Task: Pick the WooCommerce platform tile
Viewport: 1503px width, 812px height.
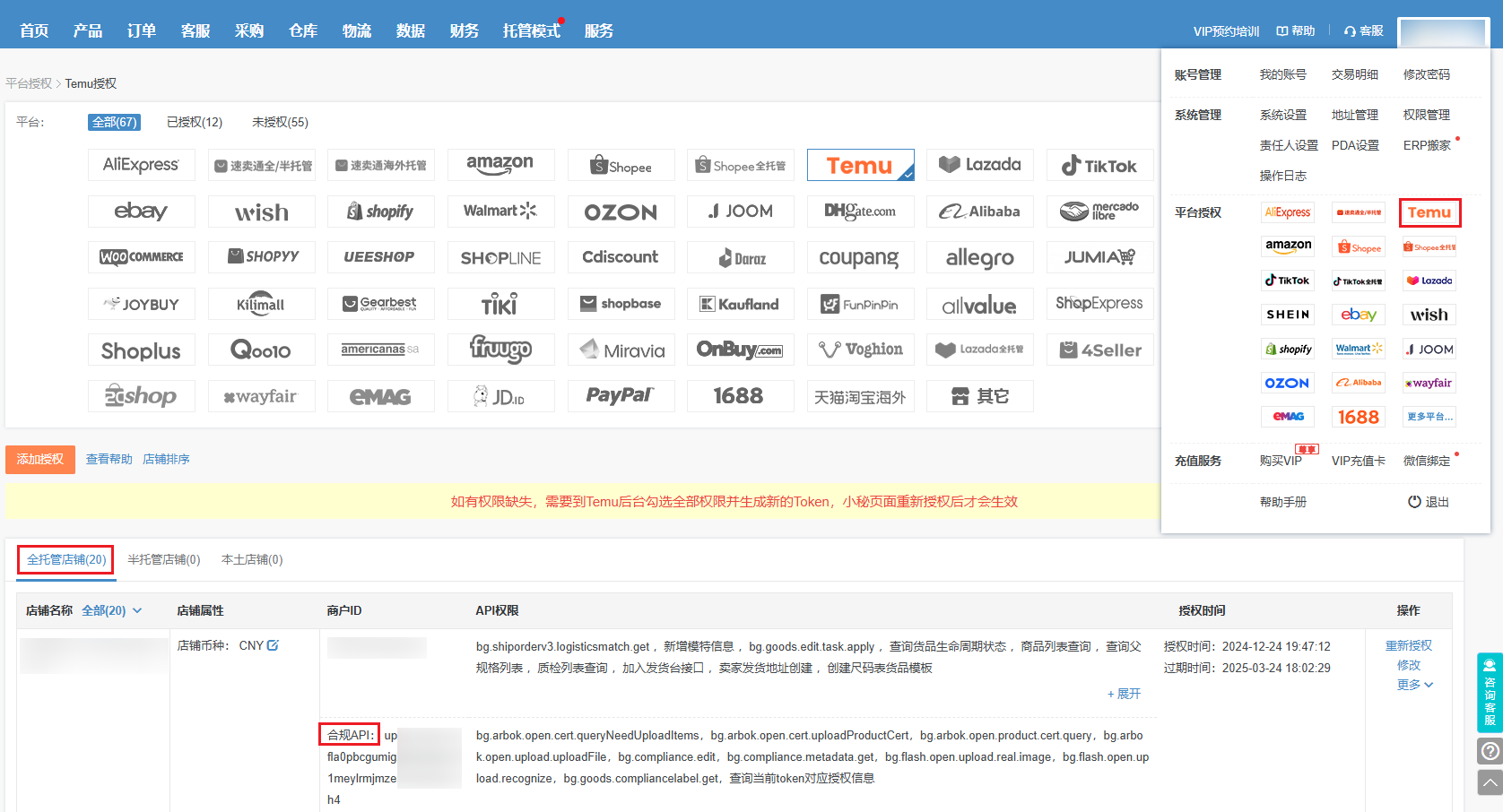Action: [142, 257]
